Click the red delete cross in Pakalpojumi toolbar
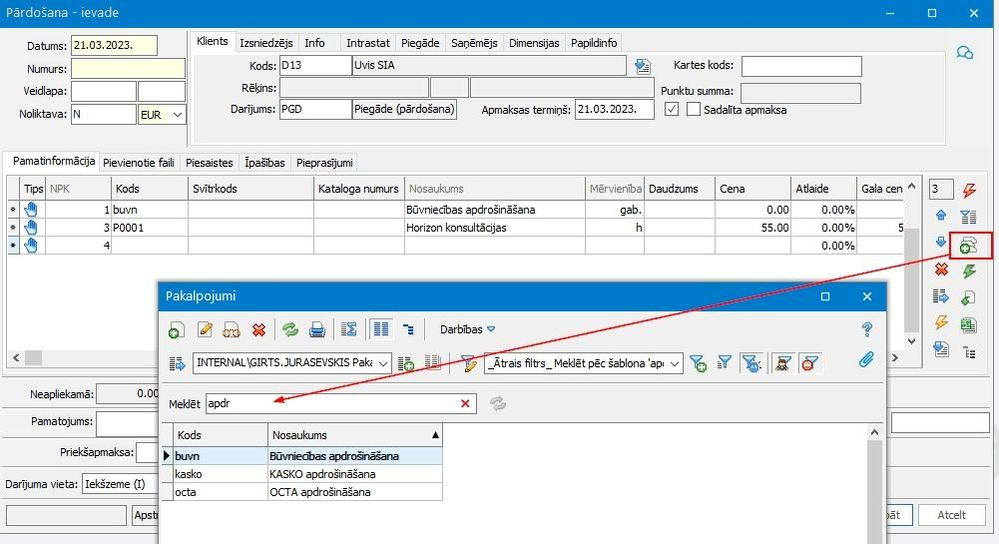The width and height of the screenshot is (999, 544). [x=259, y=329]
